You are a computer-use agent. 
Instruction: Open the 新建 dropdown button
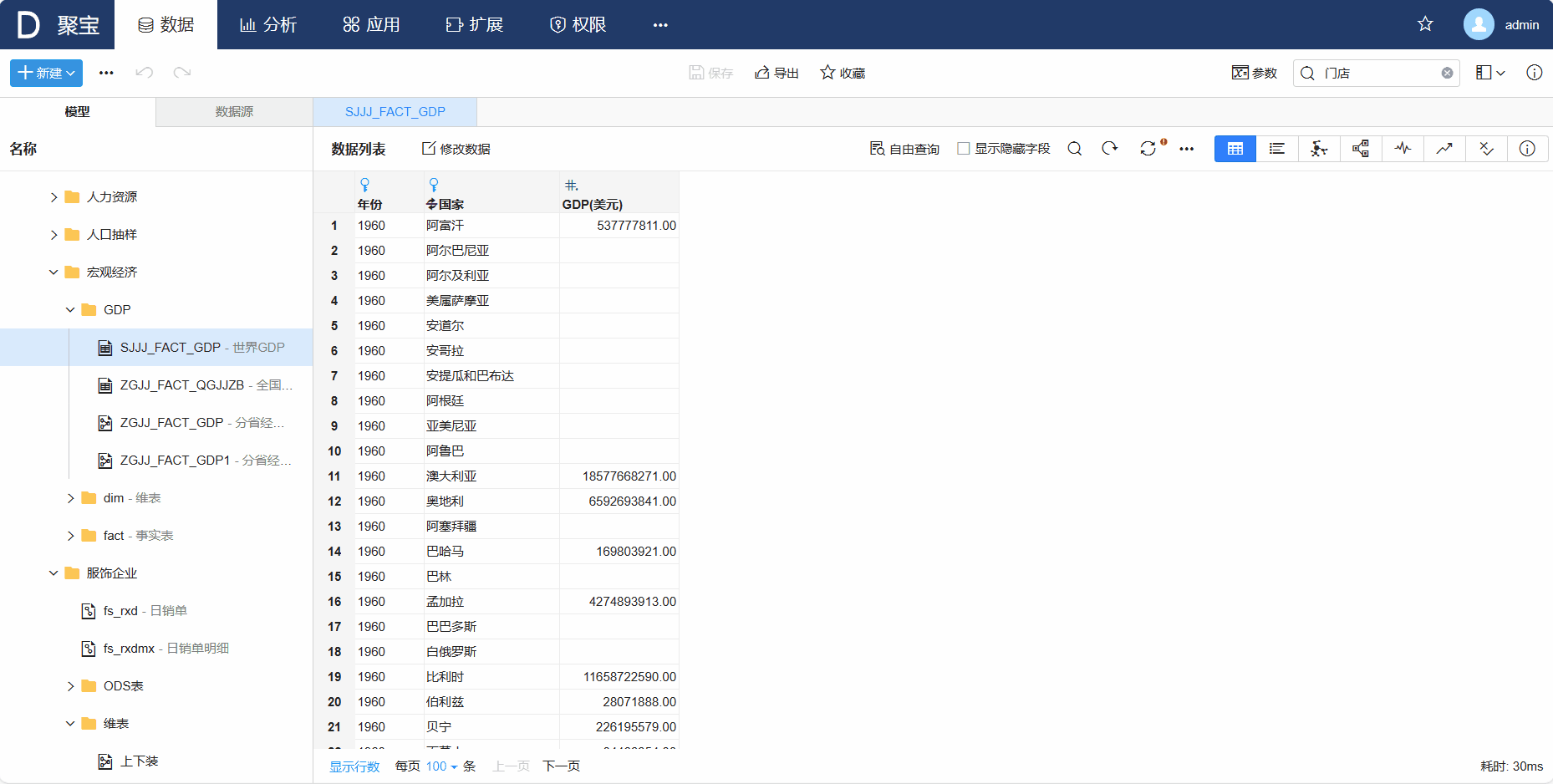pos(46,73)
